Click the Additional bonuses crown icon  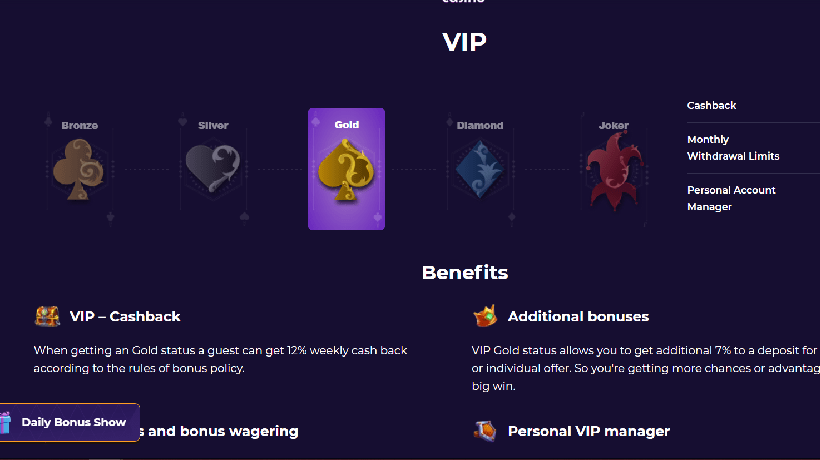click(x=485, y=316)
